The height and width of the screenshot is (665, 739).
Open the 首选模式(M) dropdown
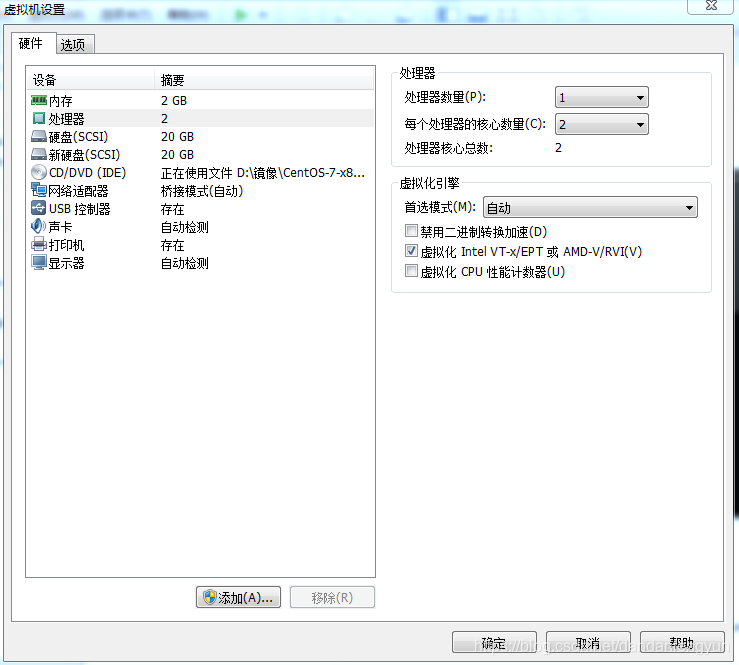[590, 207]
